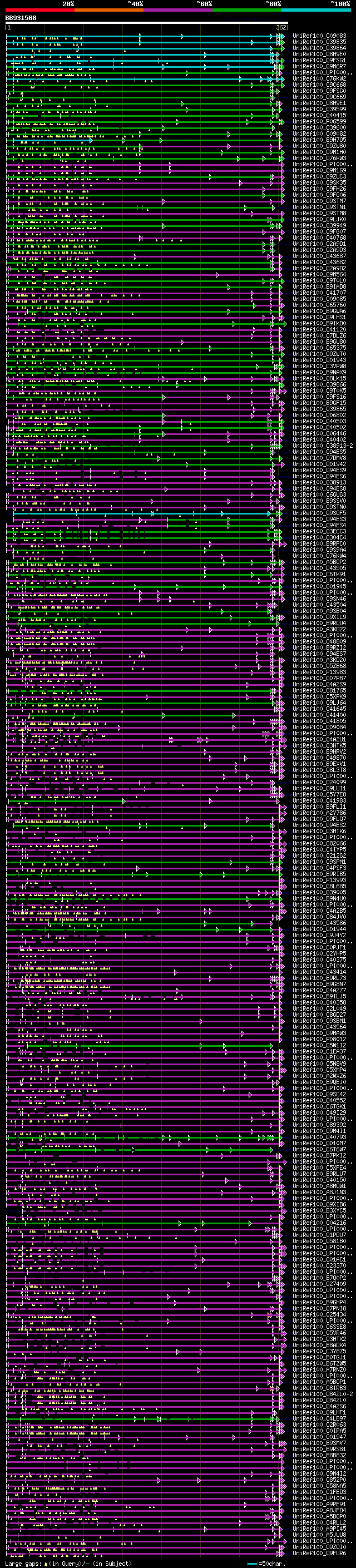Screen dimensions: 356x1568
Task: Select UniRef100_Q9FH26 label
Action: pyautogui.click(x=319, y=189)
